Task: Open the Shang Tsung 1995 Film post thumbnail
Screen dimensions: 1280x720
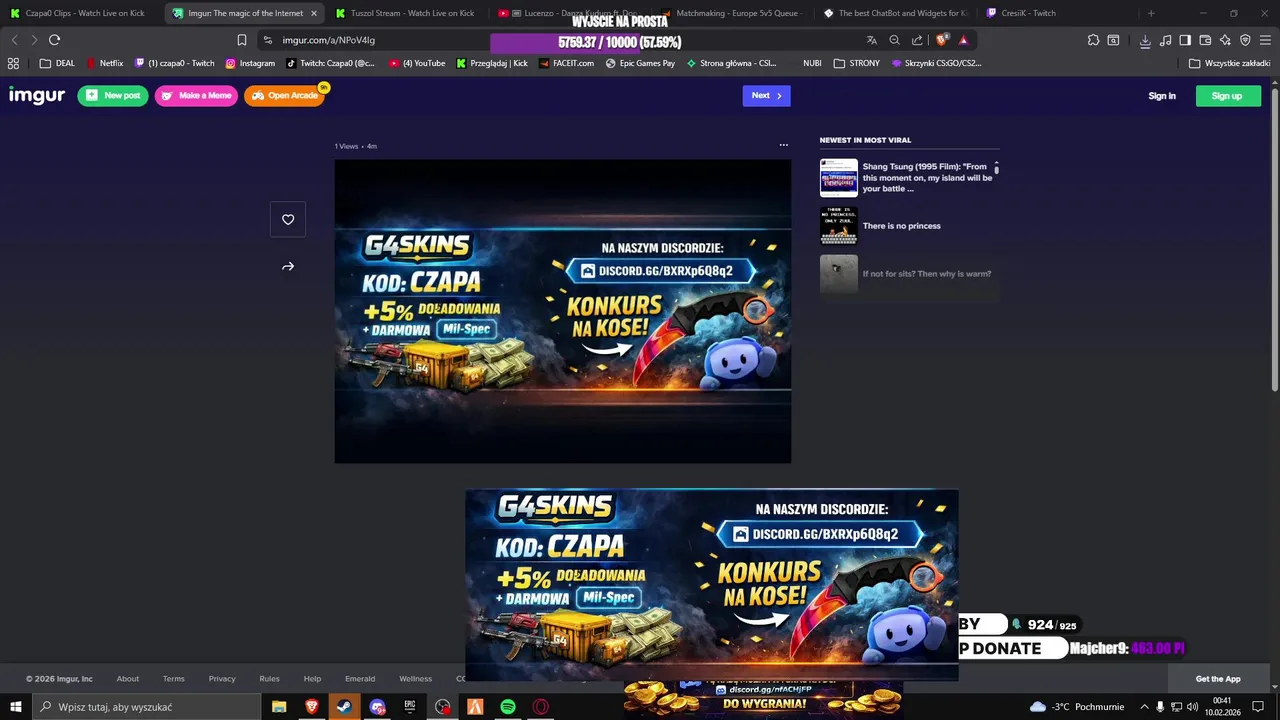Action: (839, 177)
